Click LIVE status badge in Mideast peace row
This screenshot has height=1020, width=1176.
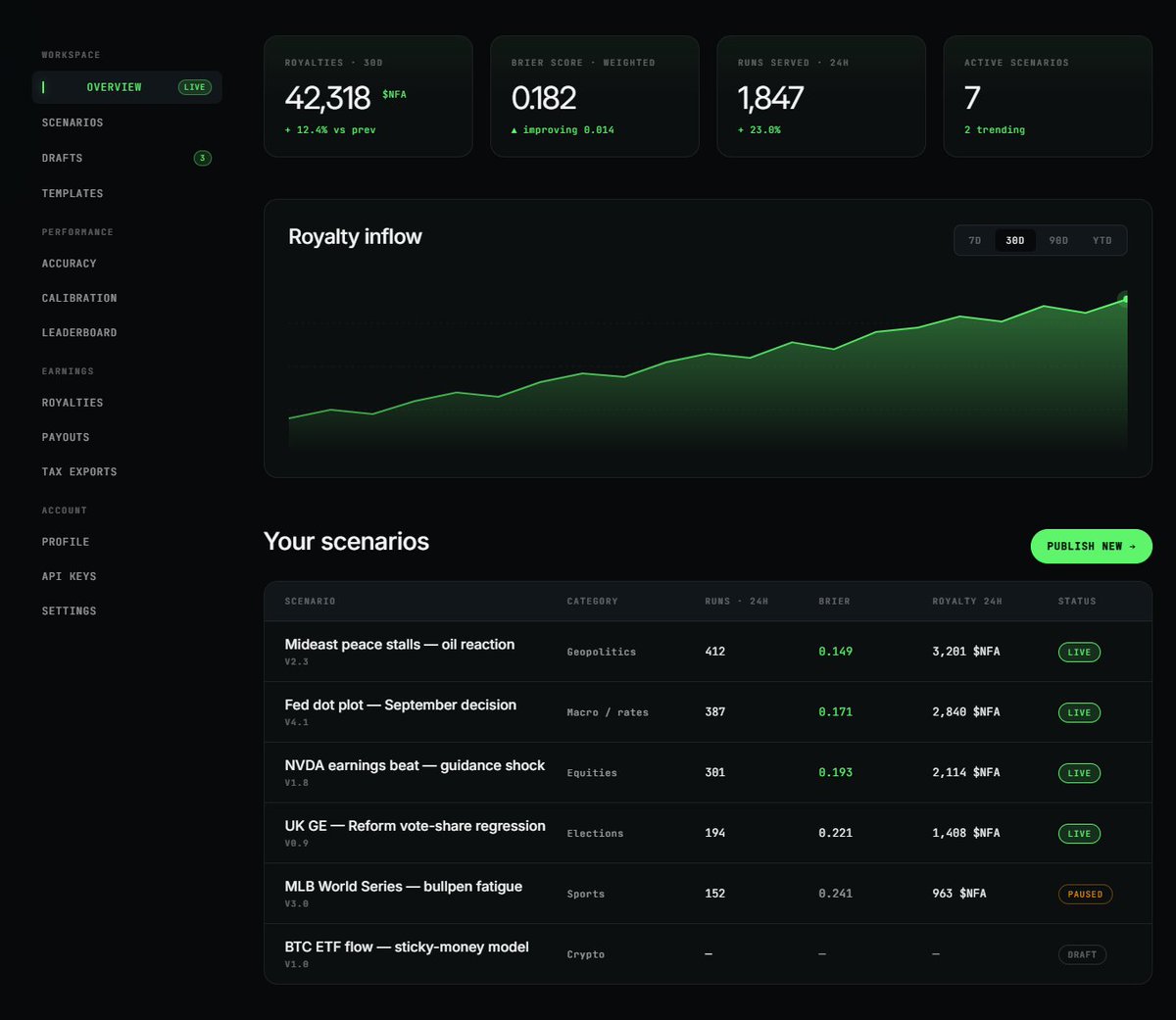coord(1079,653)
